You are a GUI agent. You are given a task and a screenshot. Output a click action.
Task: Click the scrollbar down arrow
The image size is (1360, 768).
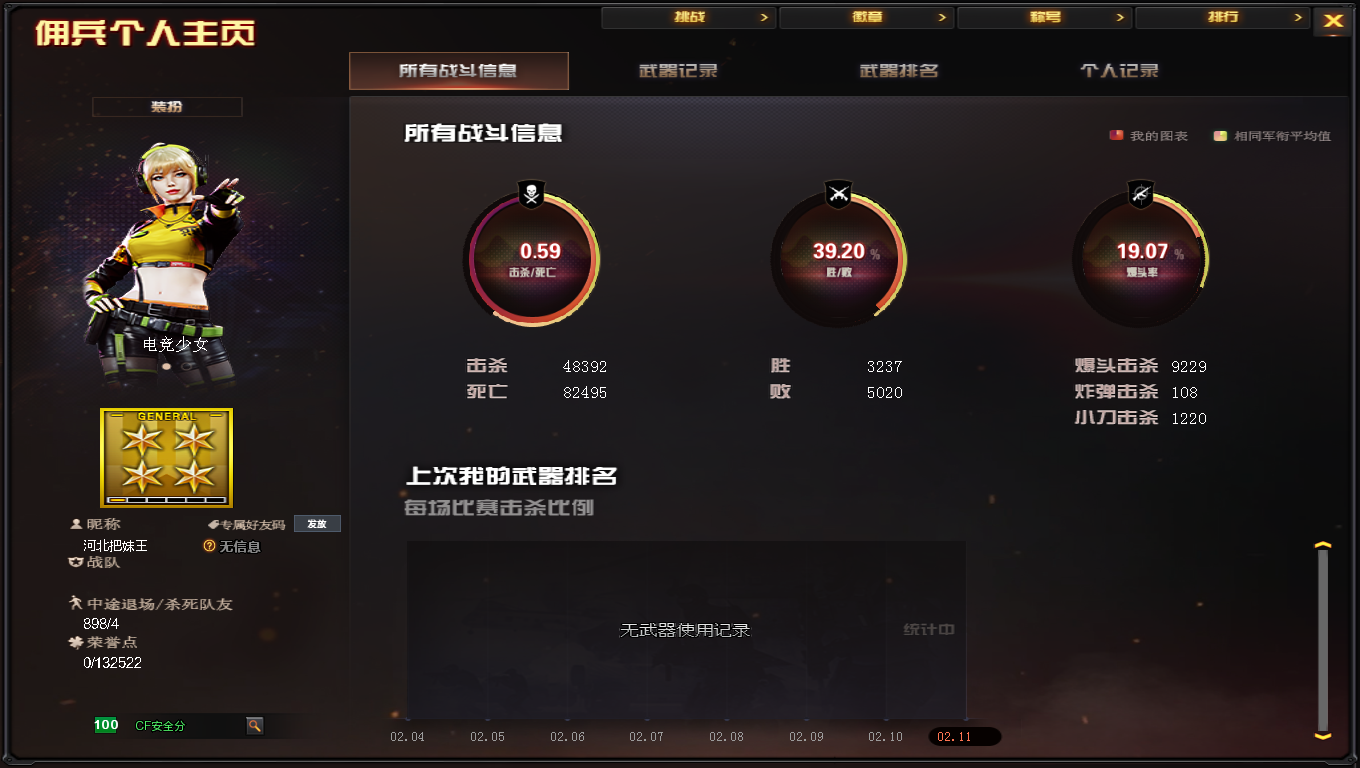[x=1323, y=735]
